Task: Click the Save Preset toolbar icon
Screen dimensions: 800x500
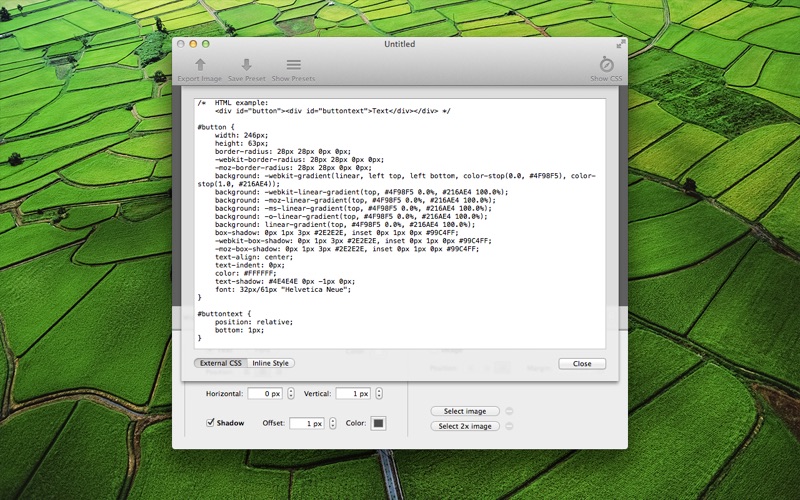Action: click(246, 65)
